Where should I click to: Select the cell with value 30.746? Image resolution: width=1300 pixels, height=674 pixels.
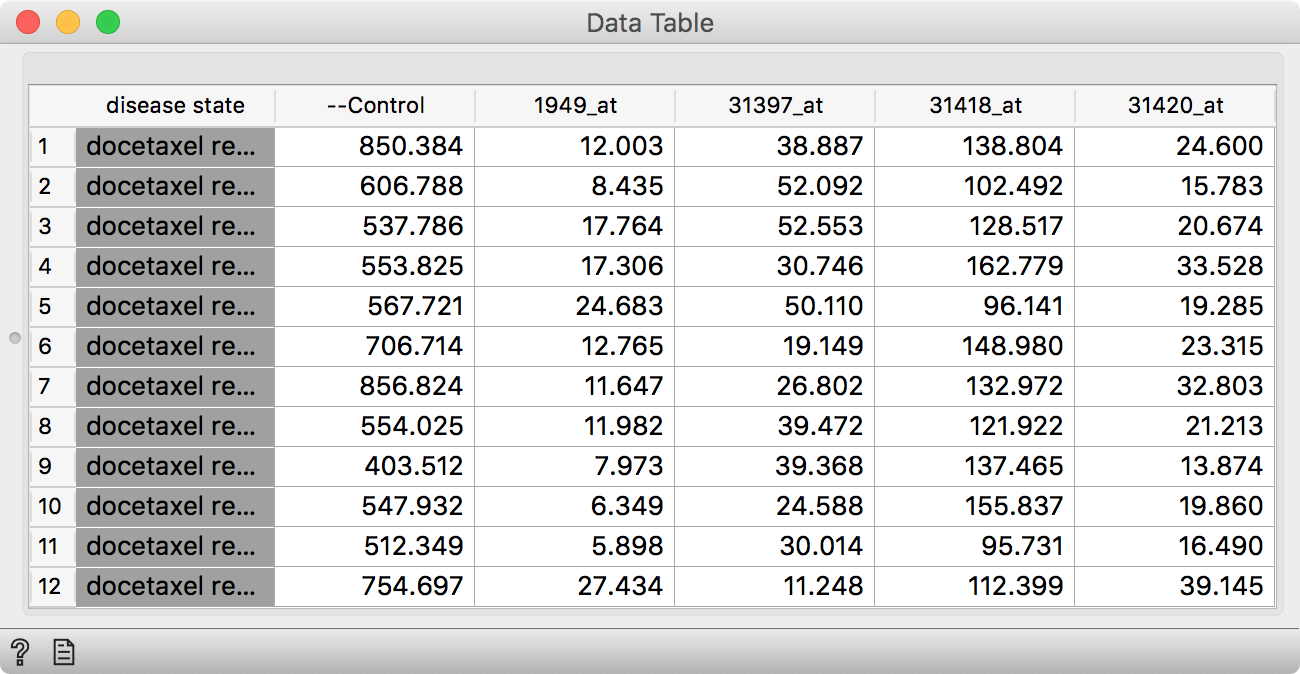[x=775, y=266]
